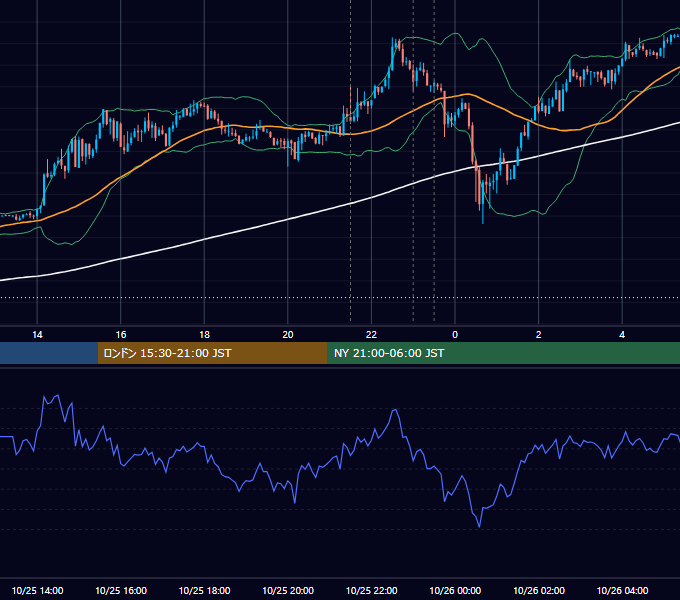Screen dimensions: 680x600
Task: Click hour label 18 on price chart axis
Action: coord(204,335)
